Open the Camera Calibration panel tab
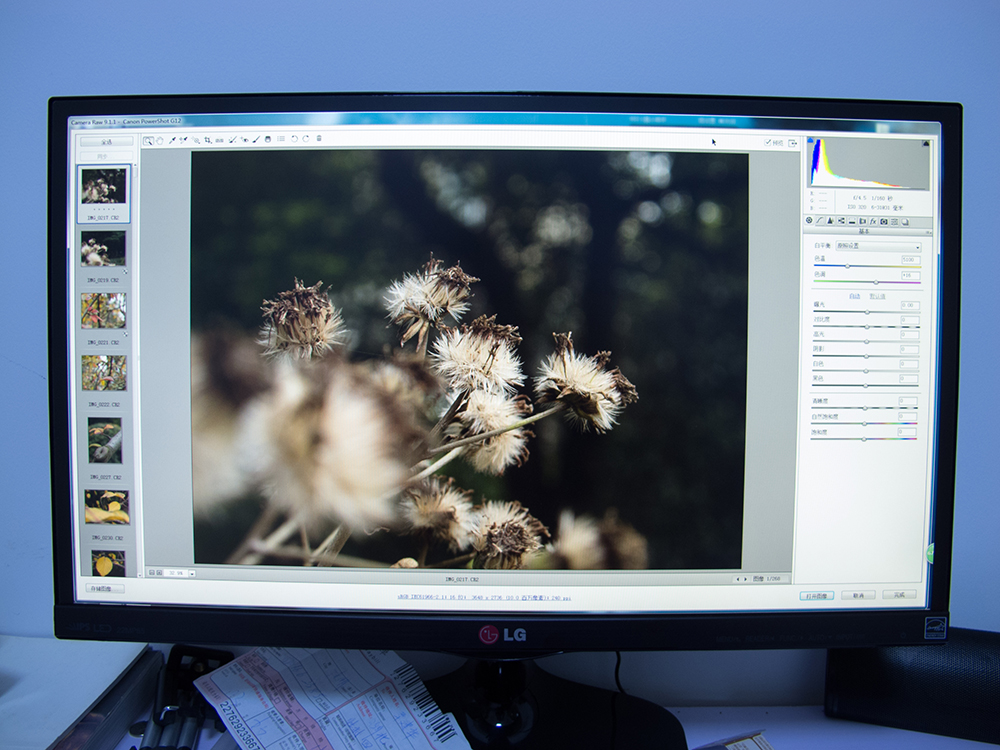Viewport: 1000px width, 750px height. (884, 221)
